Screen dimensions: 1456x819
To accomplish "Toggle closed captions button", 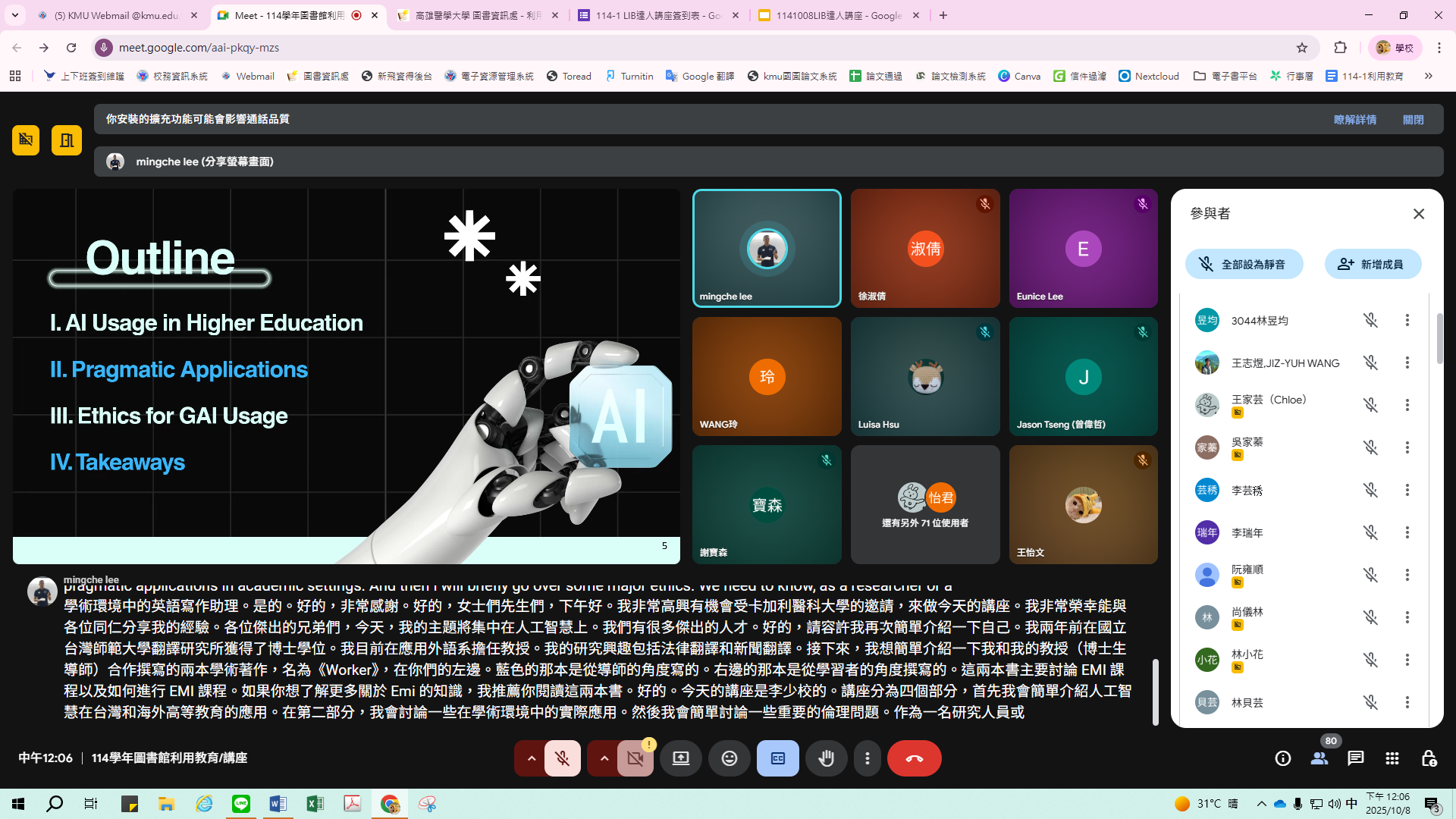I will [x=777, y=758].
